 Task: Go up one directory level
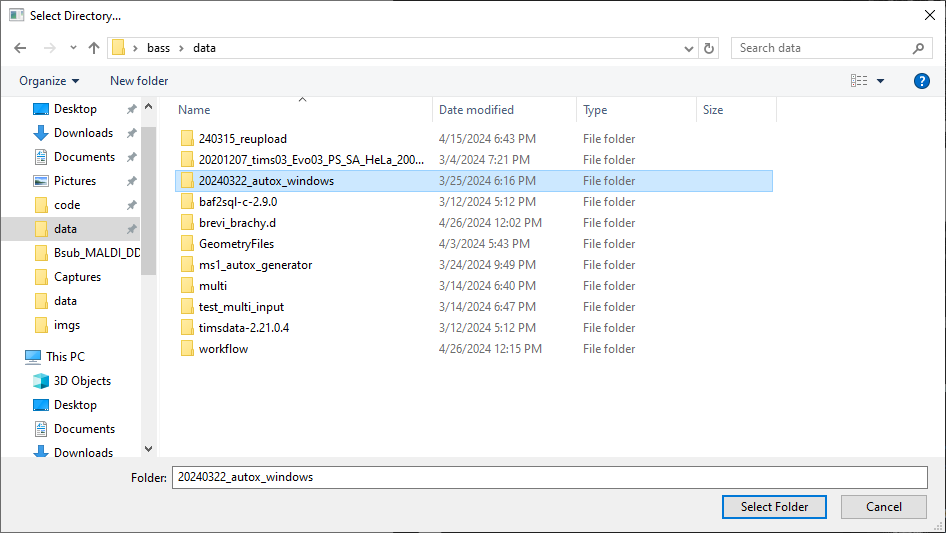[94, 48]
